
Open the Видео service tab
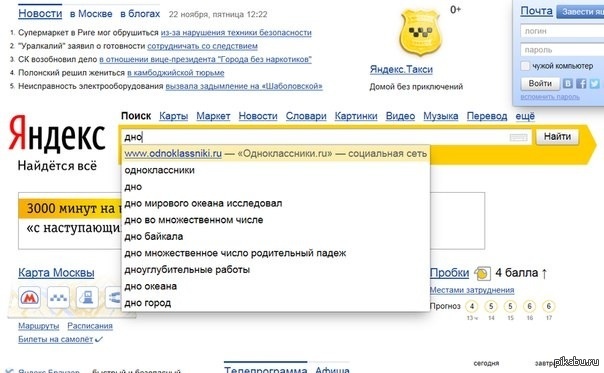[x=400, y=116]
